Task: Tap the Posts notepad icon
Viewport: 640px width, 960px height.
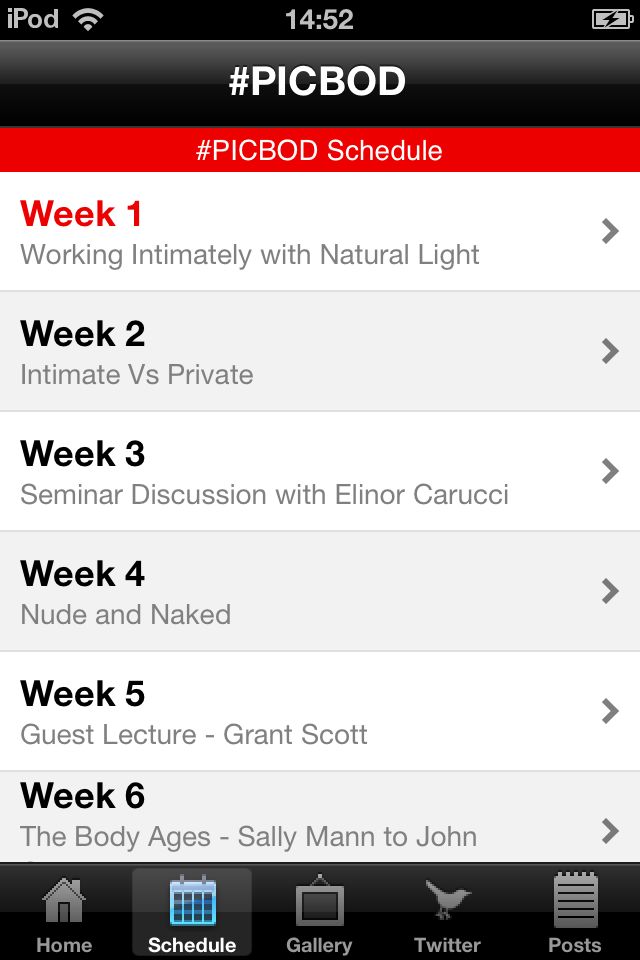Action: (574, 900)
